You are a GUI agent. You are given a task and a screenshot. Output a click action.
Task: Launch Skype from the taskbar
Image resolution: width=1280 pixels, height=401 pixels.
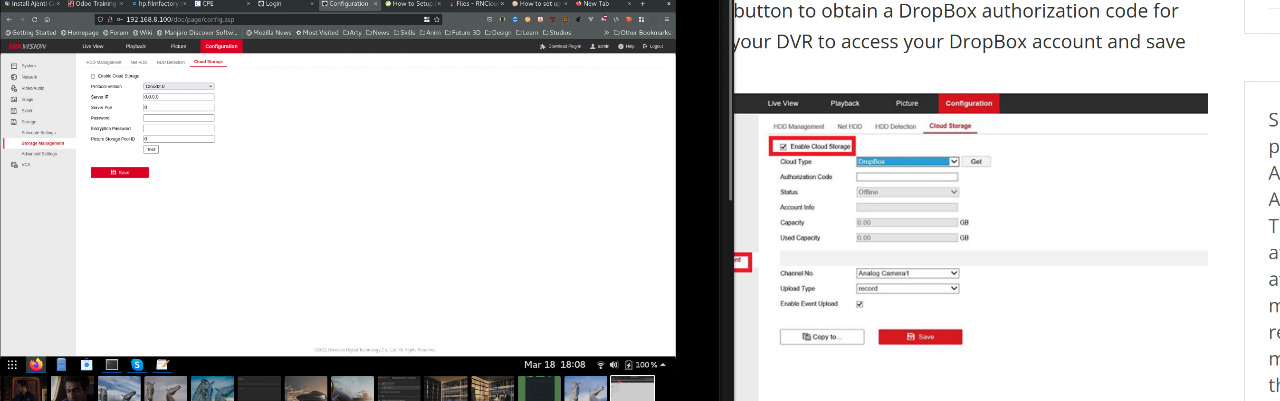(137, 365)
